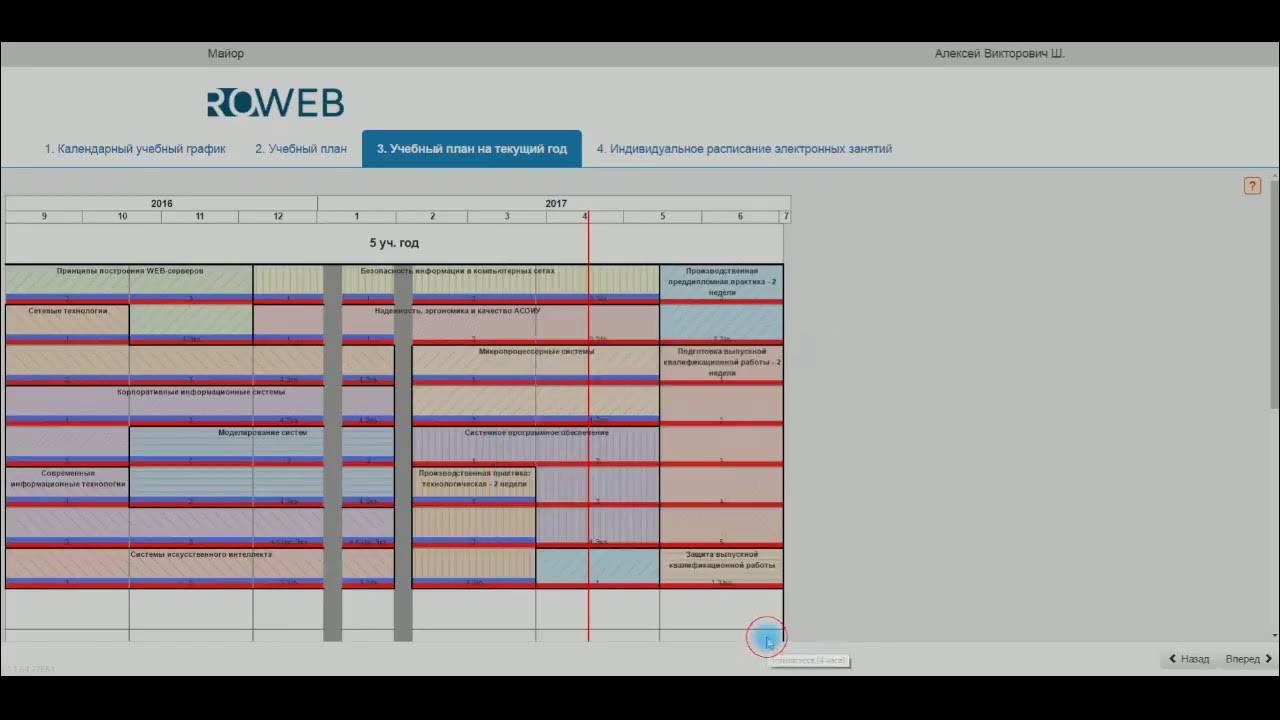Select Корпоративные информационные системы block

coord(200,405)
